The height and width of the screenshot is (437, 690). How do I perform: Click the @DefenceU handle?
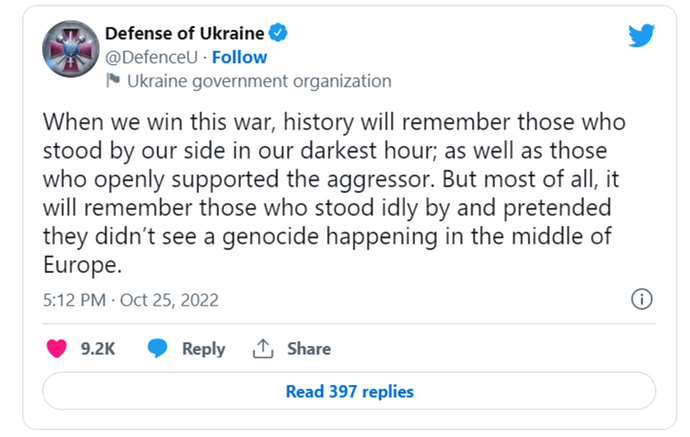click(151, 58)
